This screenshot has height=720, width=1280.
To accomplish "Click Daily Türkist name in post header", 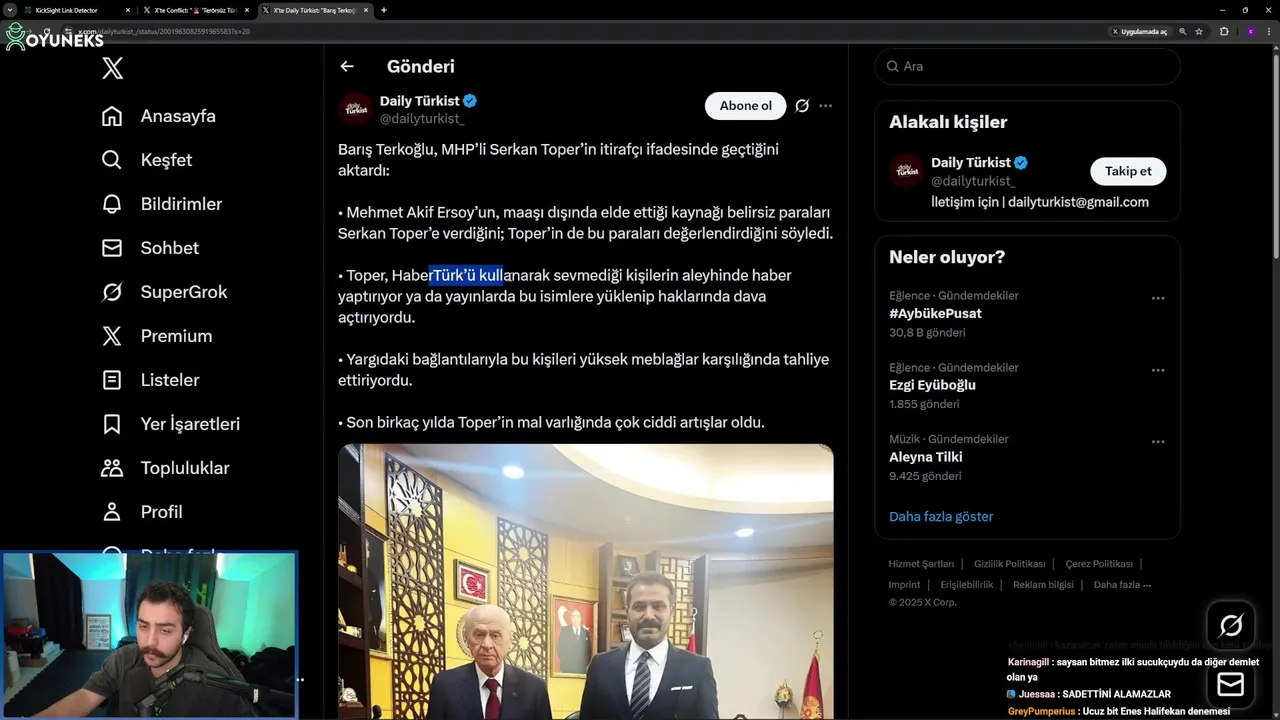I will coord(419,101).
